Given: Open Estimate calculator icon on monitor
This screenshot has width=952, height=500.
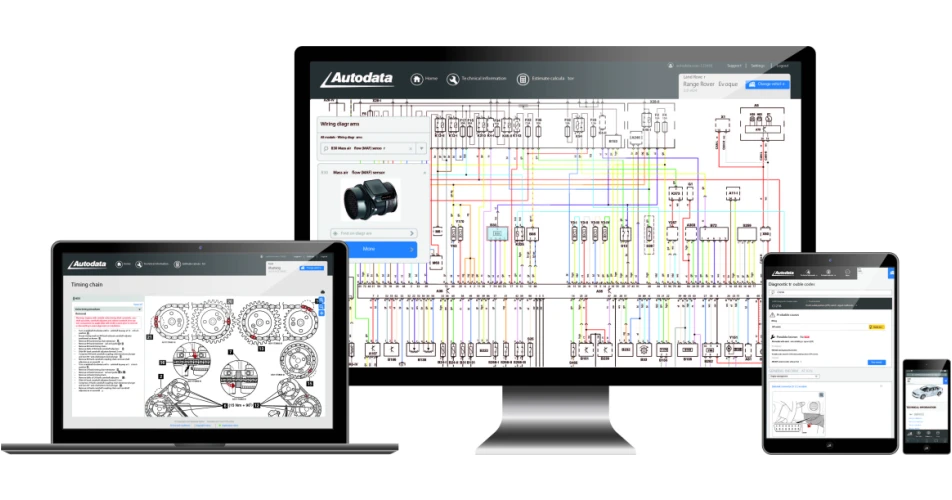Looking at the screenshot, I should pos(523,79).
